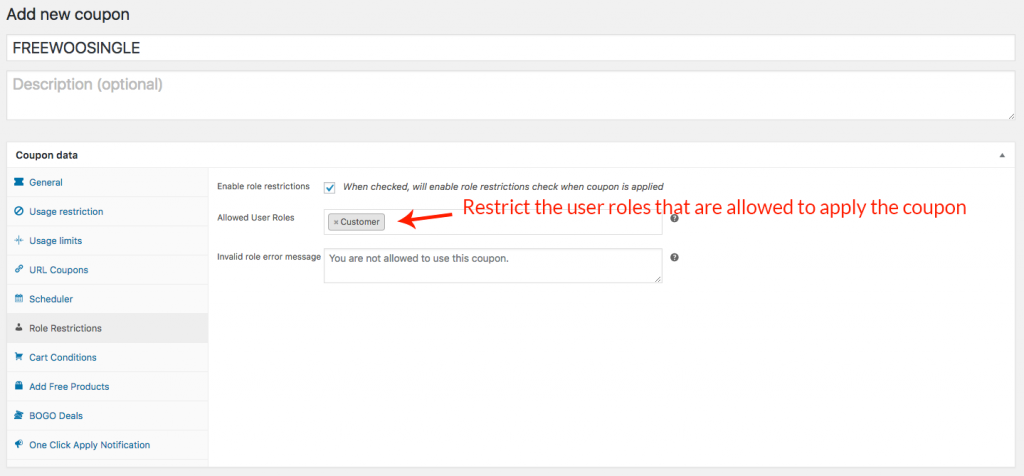This screenshot has height=476, width=1024.
Task: Show the BOGO Deals tab
Action: [x=108, y=415]
